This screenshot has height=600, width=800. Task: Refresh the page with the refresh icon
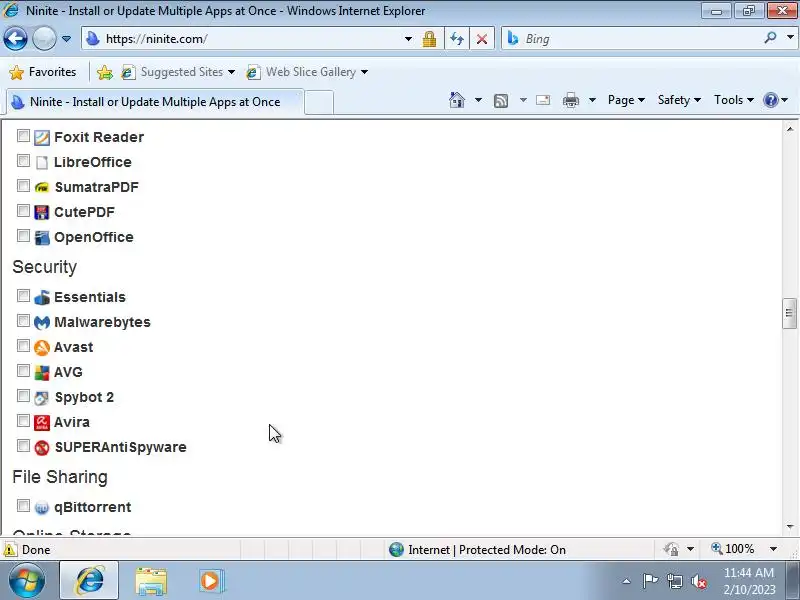pos(457,39)
